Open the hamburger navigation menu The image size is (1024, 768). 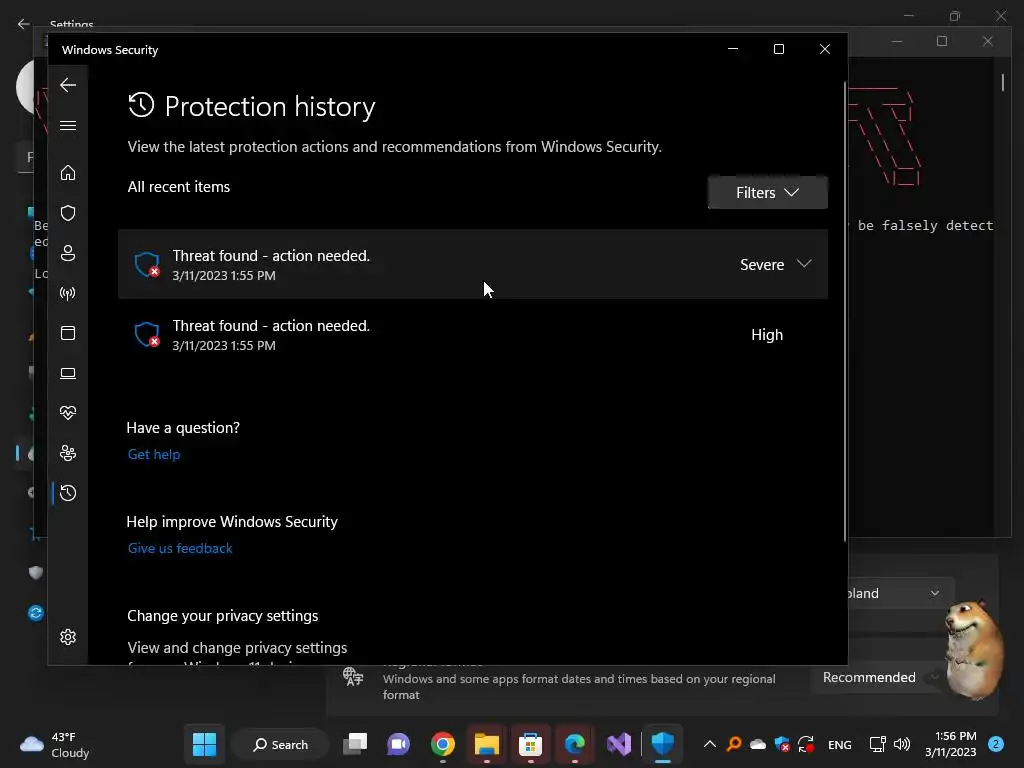tap(68, 125)
